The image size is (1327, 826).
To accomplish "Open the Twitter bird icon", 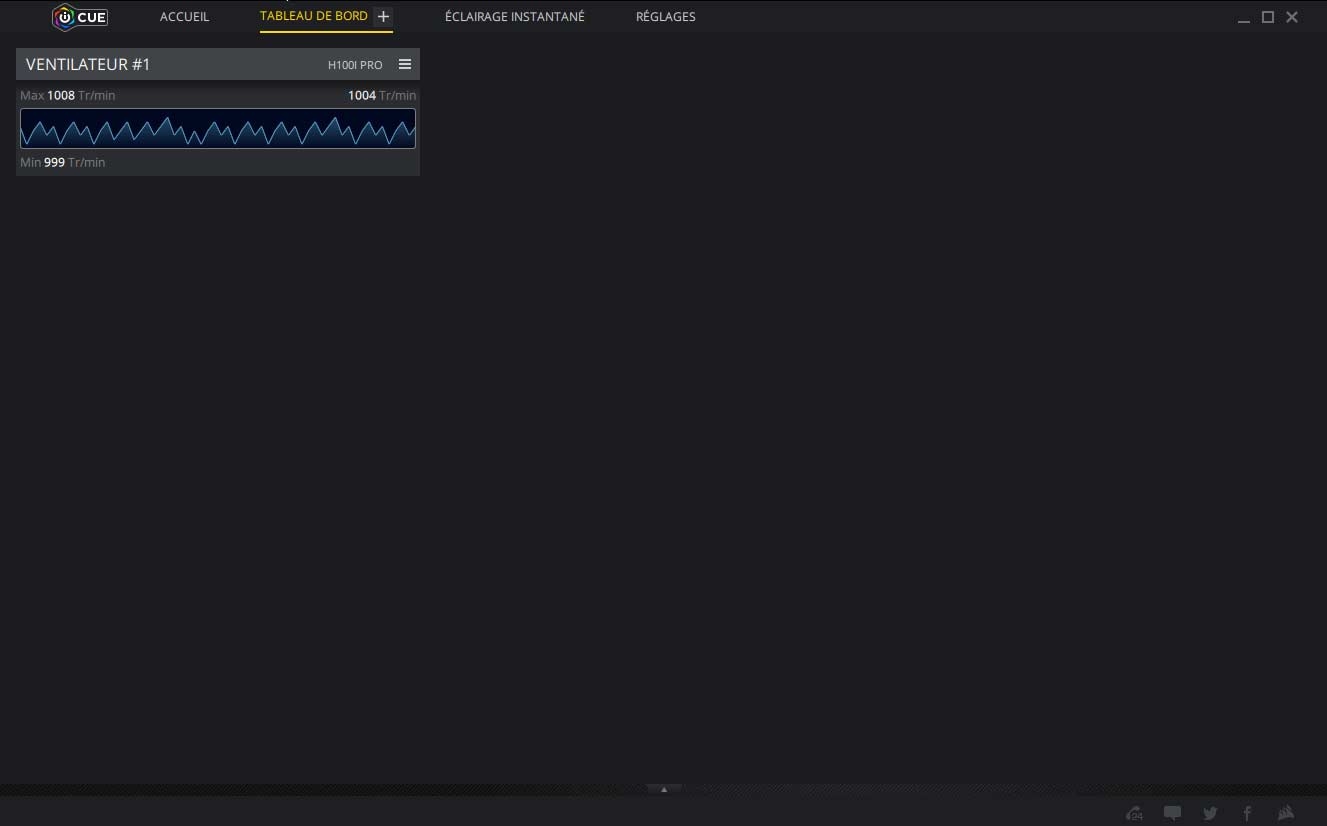I will [1210, 813].
